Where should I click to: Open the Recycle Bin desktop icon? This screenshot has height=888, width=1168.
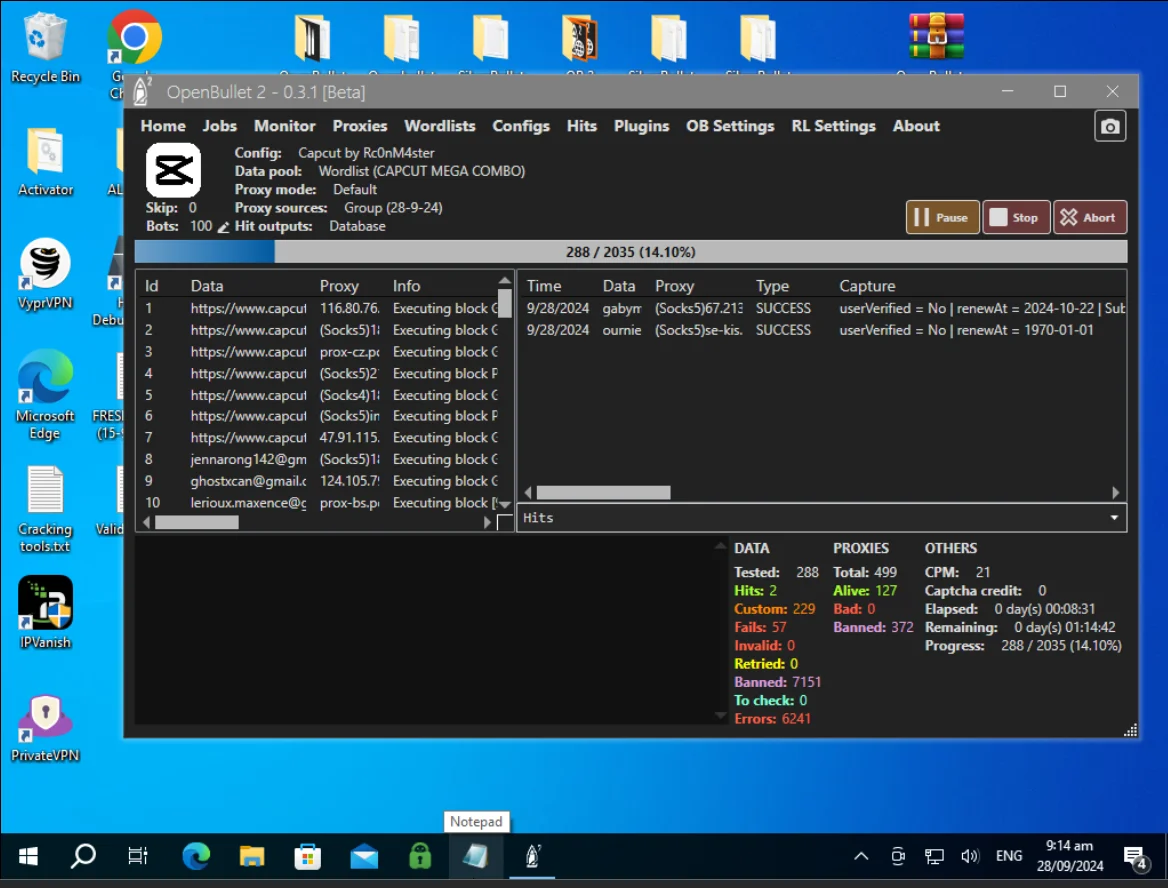coord(45,47)
